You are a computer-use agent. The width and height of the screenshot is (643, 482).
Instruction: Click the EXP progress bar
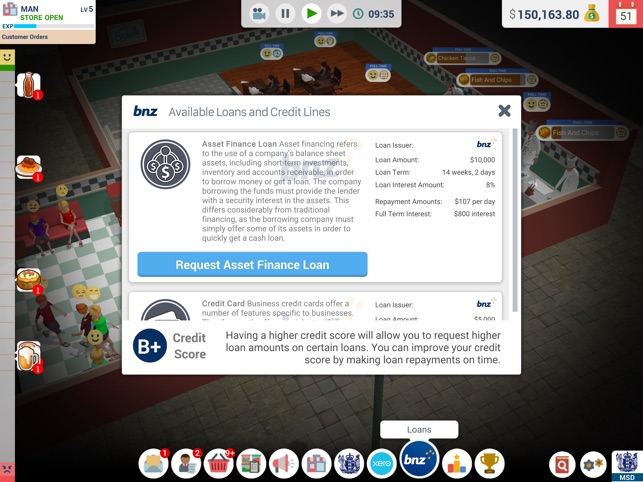point(54,26)
